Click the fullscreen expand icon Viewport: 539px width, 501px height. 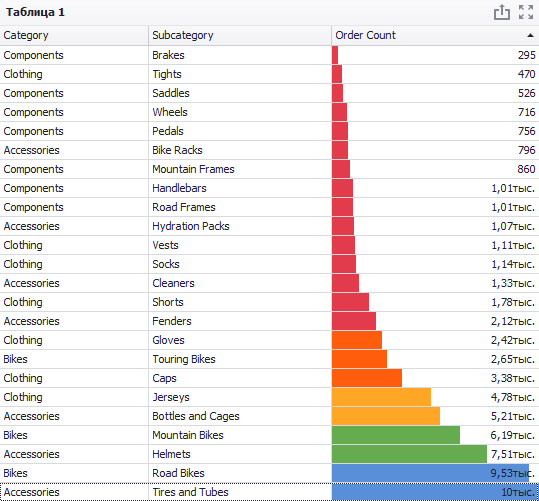pyautogui.click(x=526, y=12)
